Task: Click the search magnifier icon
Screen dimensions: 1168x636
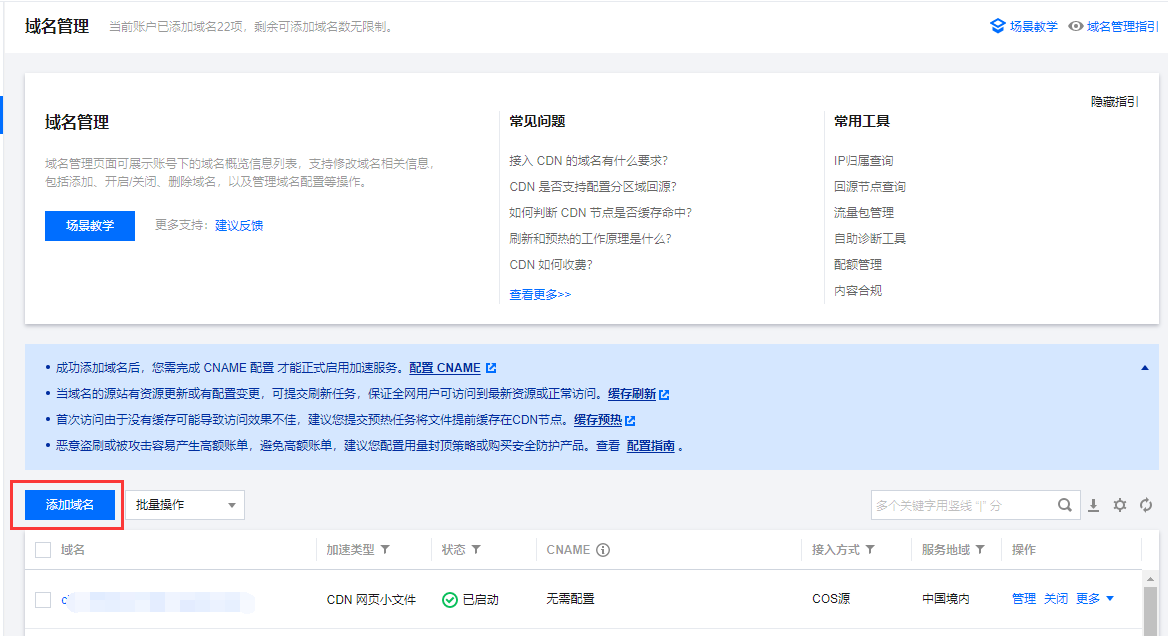Action: tap(1066, 505)
